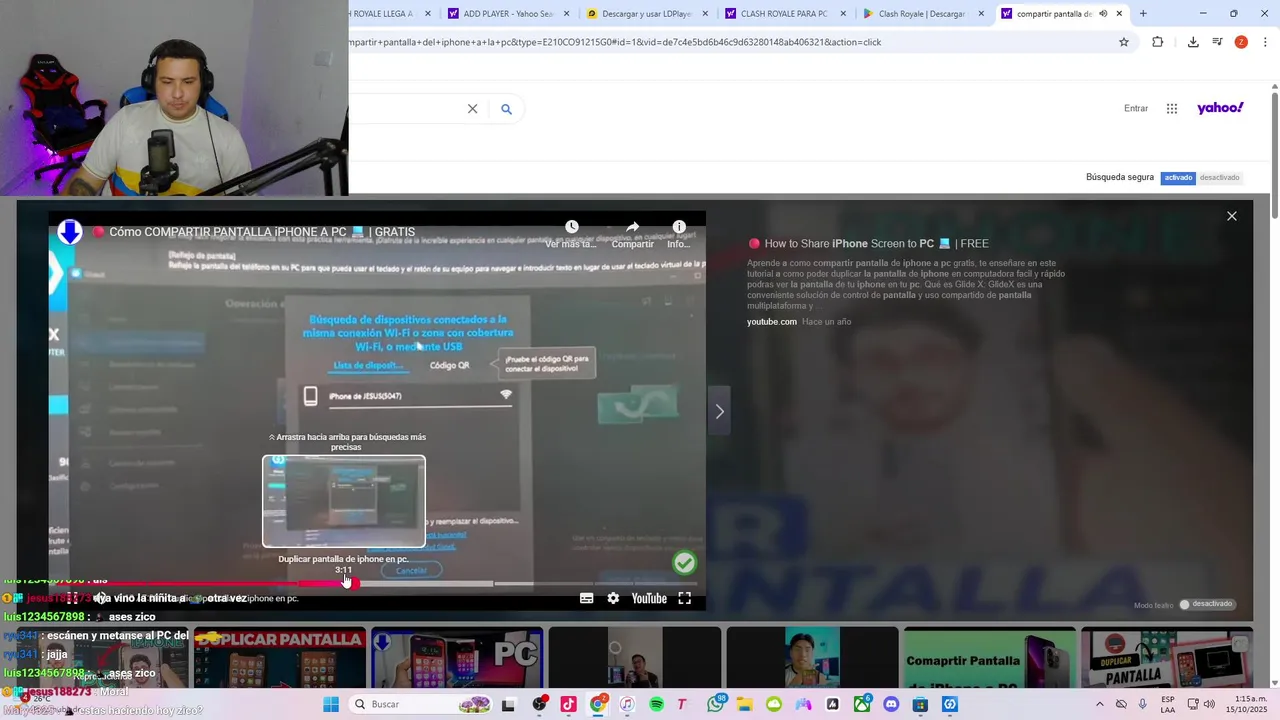
Task: Set Búsqueda segura to desactivado
Action: click(1219, 177)
